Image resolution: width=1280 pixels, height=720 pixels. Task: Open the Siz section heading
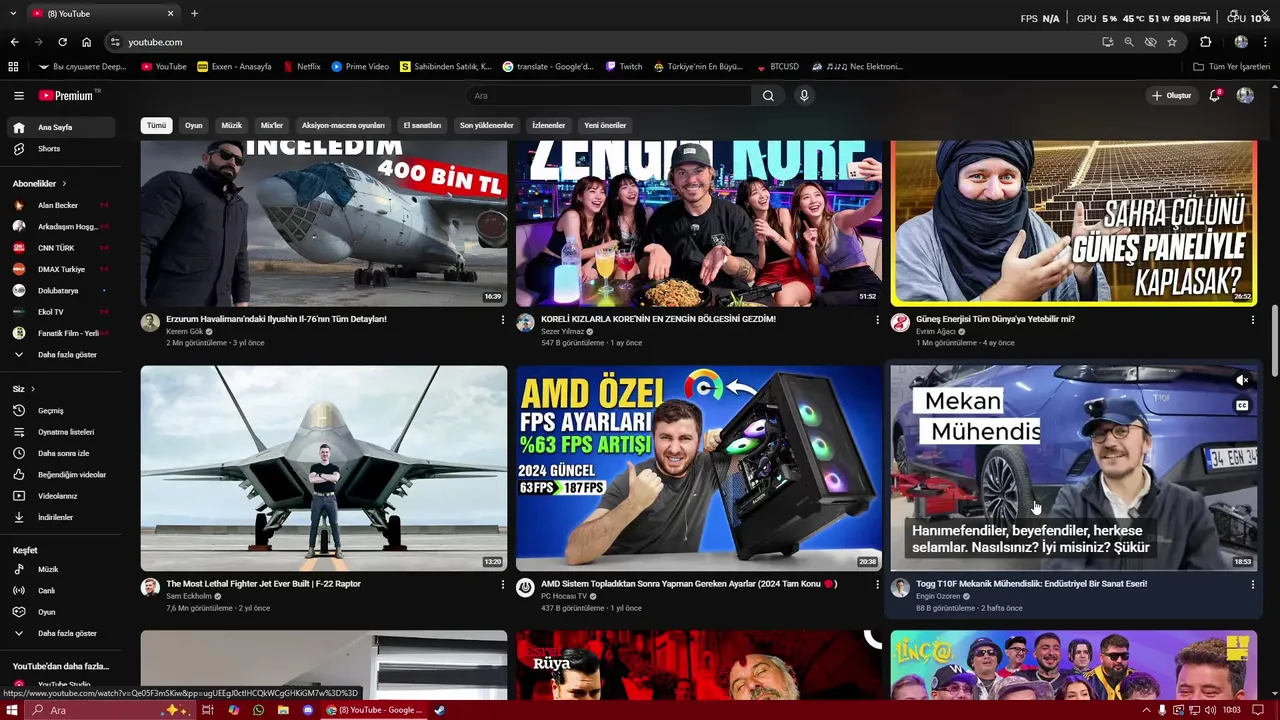tap(23, 389)
